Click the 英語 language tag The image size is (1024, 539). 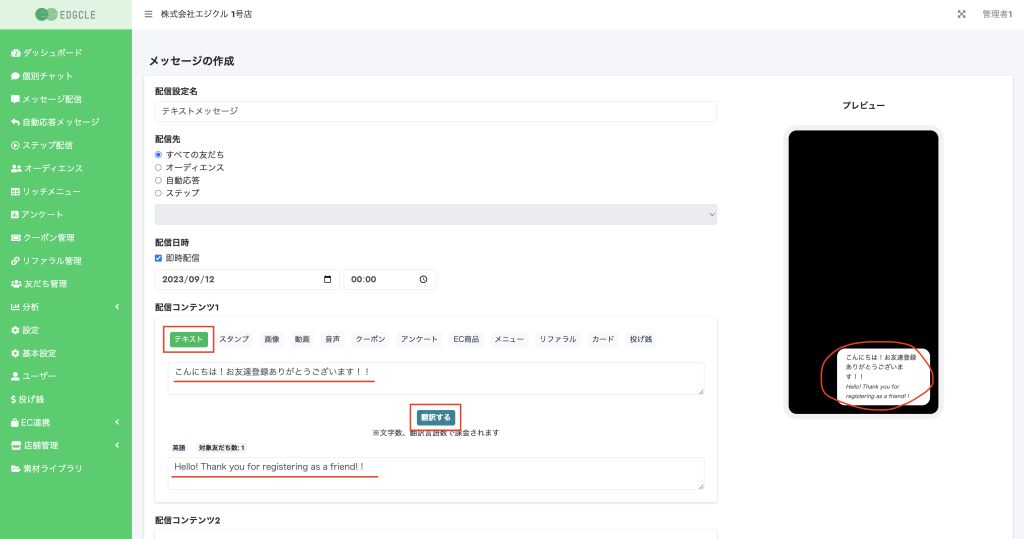(x=179, y=448)
